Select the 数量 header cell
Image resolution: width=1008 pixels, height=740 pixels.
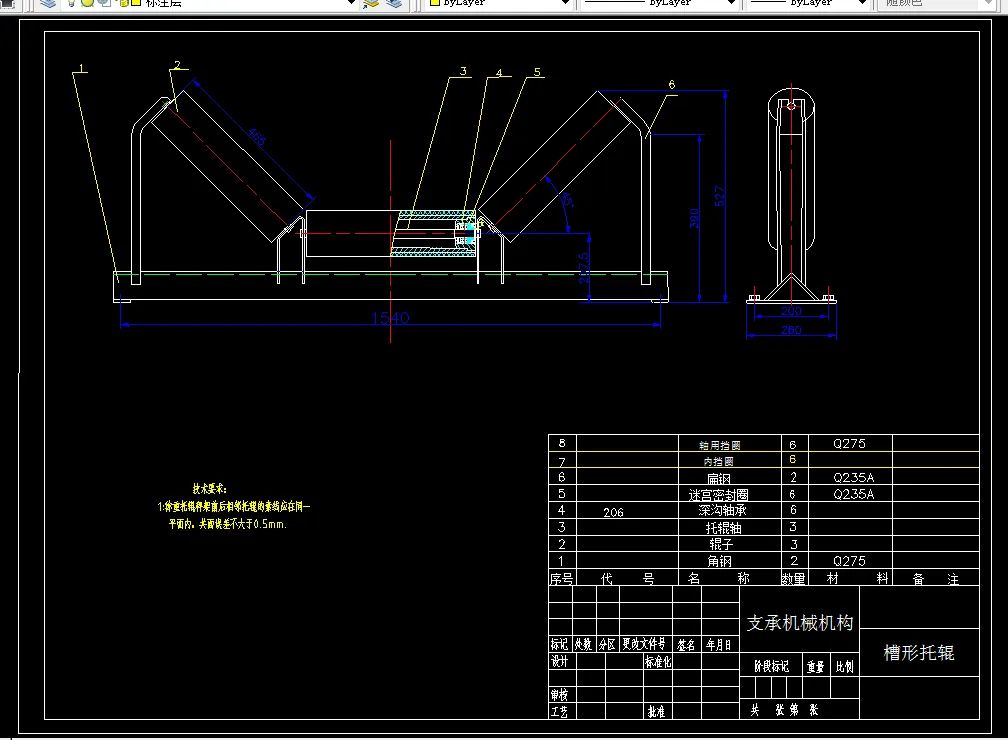(x=793, y=579)
